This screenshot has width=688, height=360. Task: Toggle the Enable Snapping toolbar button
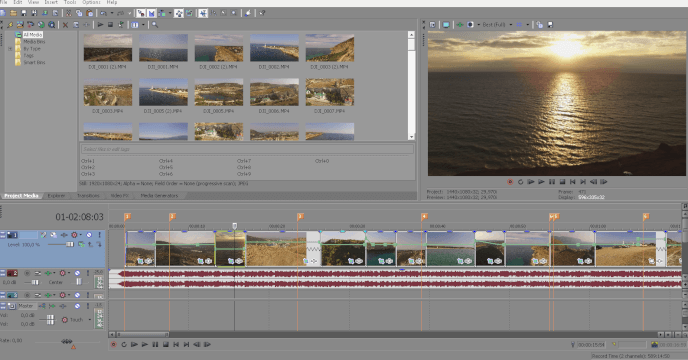(140, 13)
